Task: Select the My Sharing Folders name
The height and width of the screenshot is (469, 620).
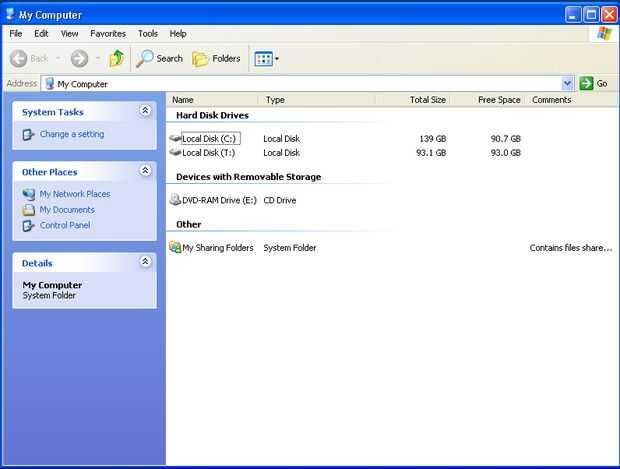Action: [x=217, y=248]
